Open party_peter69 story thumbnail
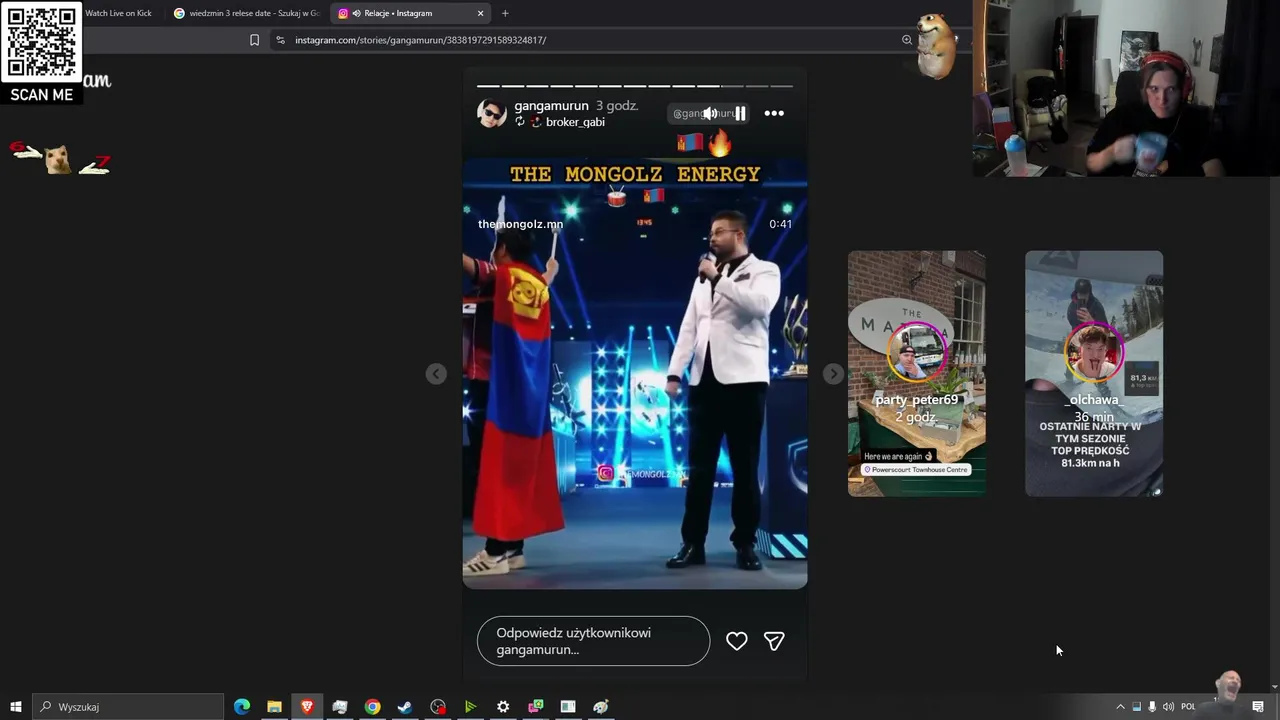This screenshot has width=1280, height=720. coord(916,373)
